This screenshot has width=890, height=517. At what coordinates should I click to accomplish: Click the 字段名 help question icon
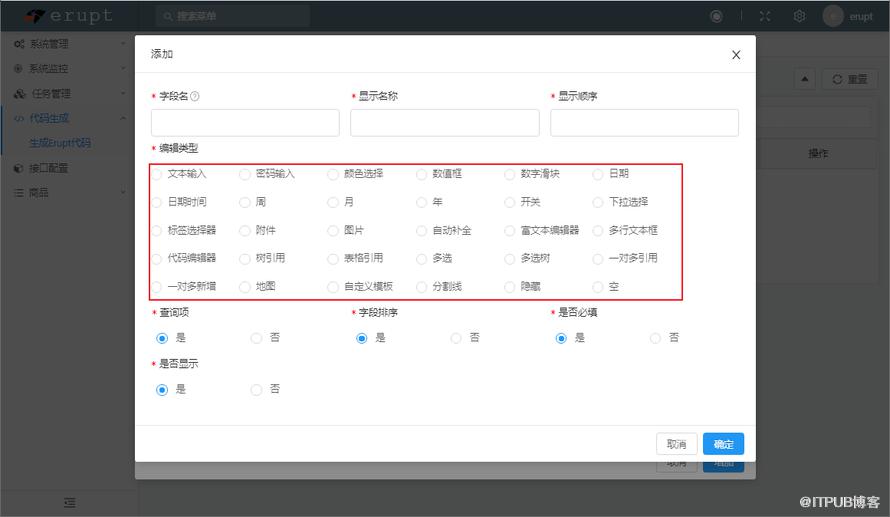pos(195,96)
